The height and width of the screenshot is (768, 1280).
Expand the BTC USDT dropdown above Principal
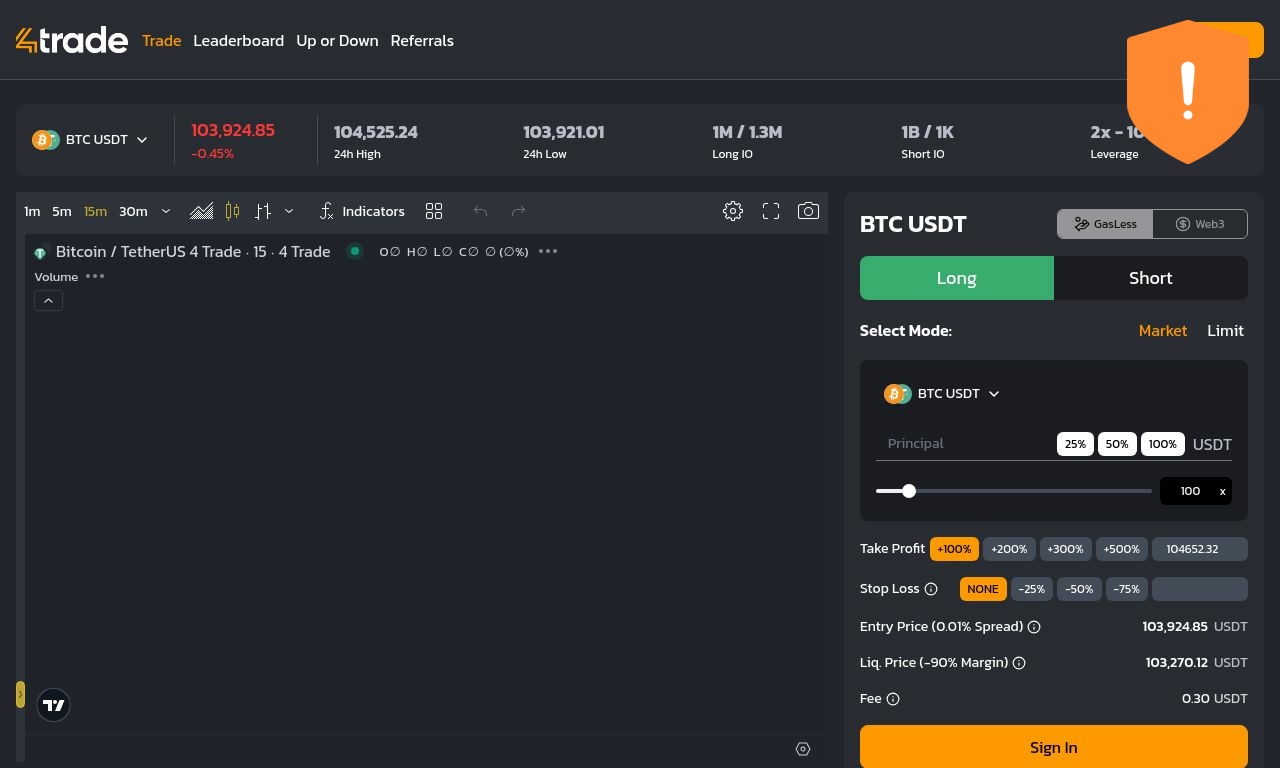click(942, 394)
